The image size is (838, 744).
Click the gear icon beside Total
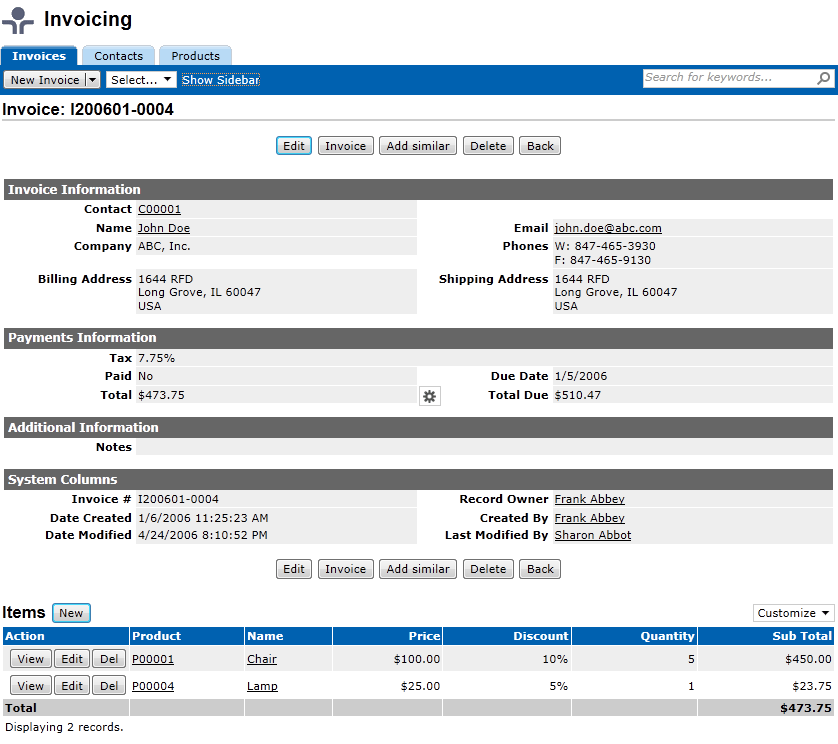tap(429, 397)
